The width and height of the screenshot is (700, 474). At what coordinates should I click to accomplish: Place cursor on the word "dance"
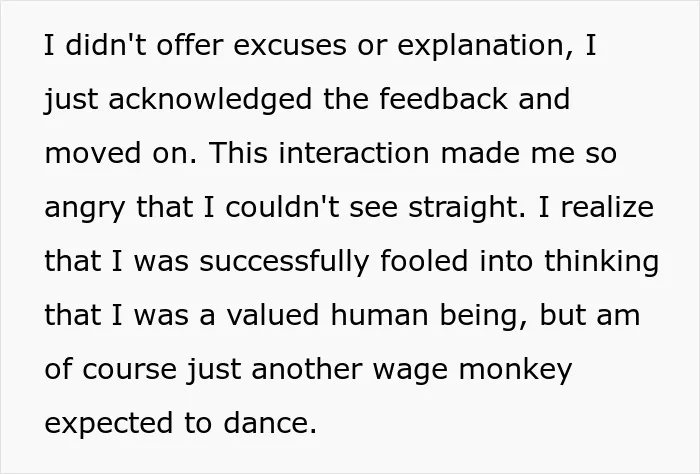tap(265, 423)
